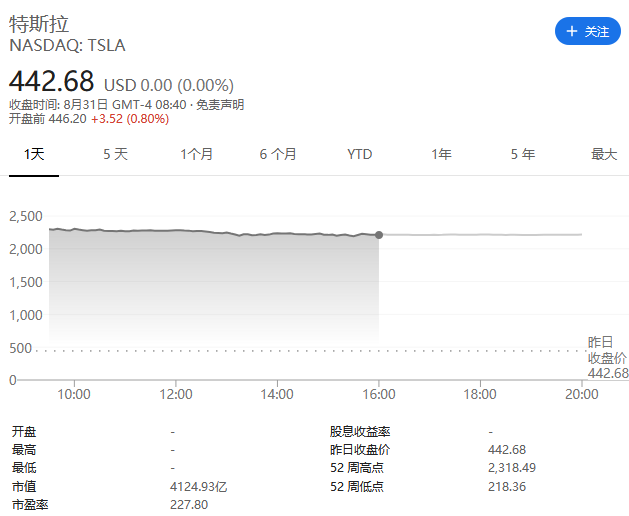Image resolution: width=629 pixels, height=516 pixels.
Task: Click the plus icon in 关注 button
Action: point(572,32)
